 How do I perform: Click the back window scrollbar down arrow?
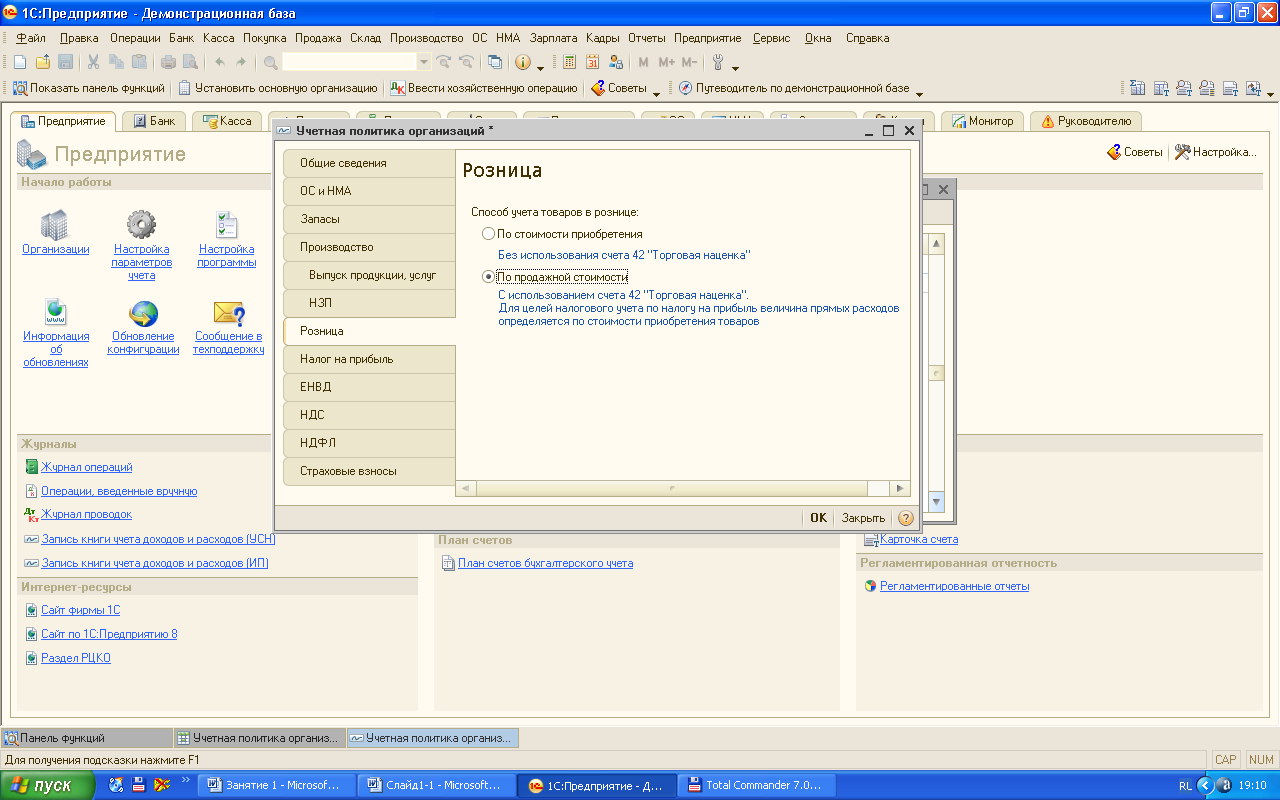(937, 502)
